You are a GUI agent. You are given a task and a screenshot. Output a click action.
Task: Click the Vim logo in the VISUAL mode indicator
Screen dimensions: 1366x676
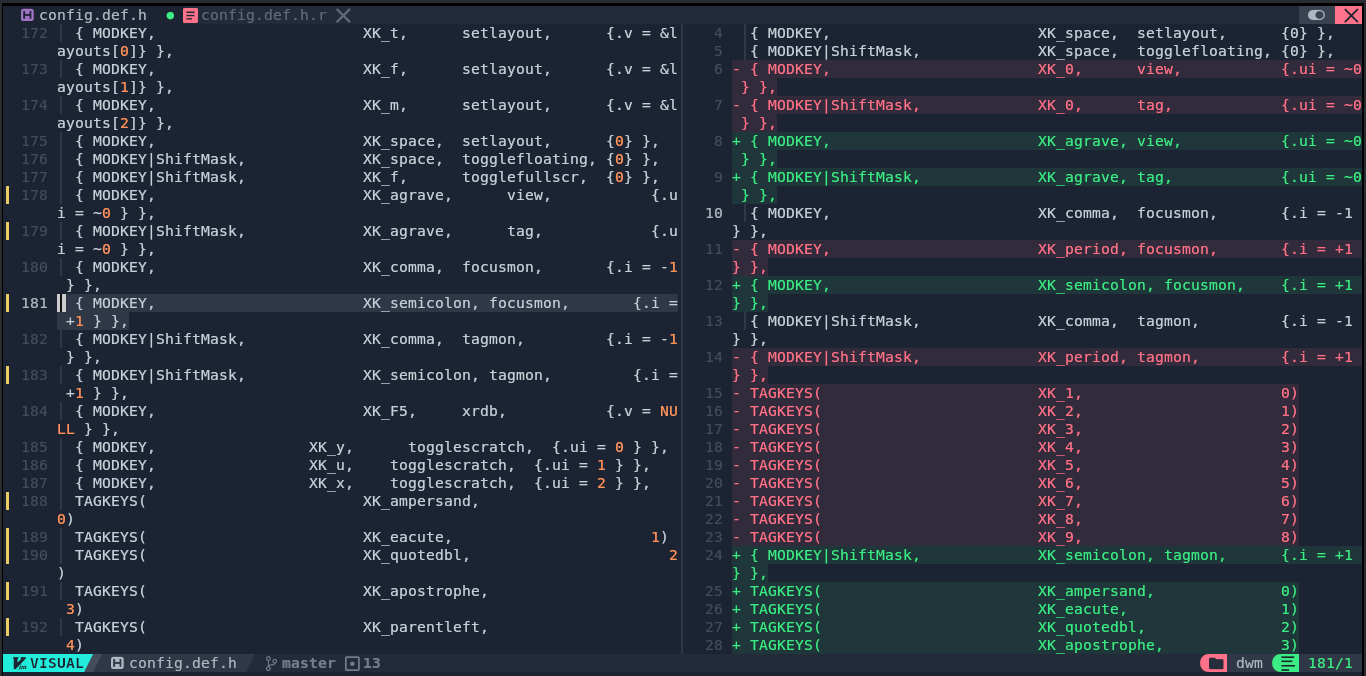coord(19,663)
